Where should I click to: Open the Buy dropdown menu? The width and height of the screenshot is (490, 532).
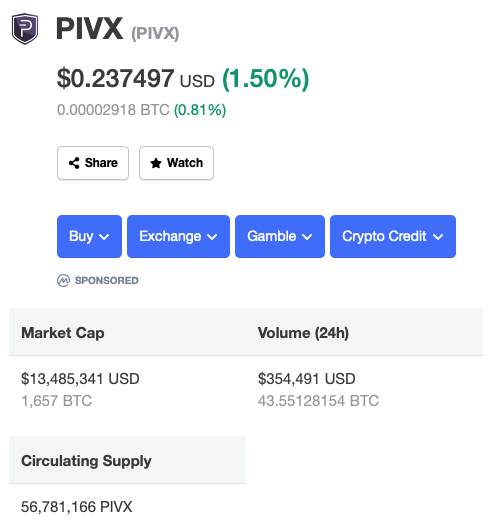(89, 236)
